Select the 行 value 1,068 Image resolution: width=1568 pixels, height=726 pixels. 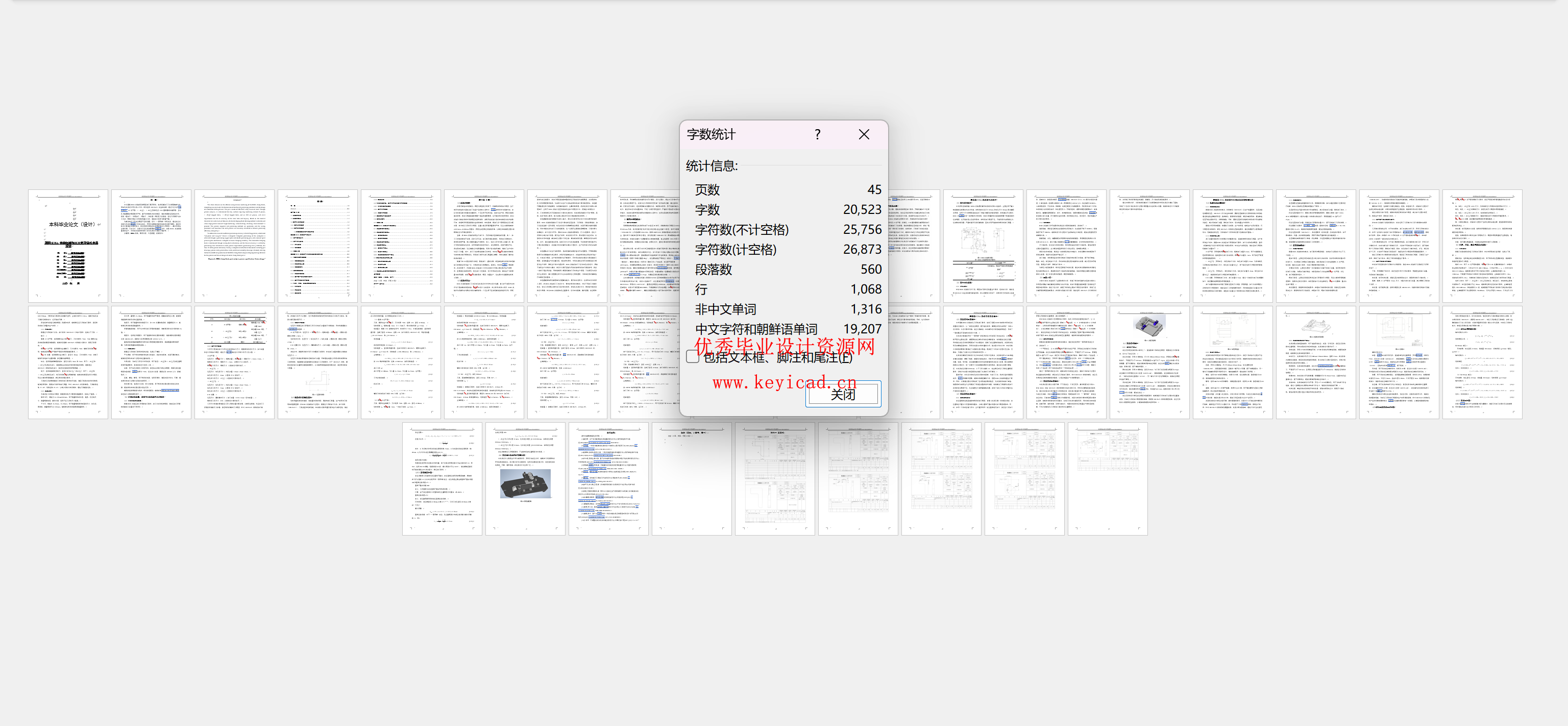pos(866,289)
